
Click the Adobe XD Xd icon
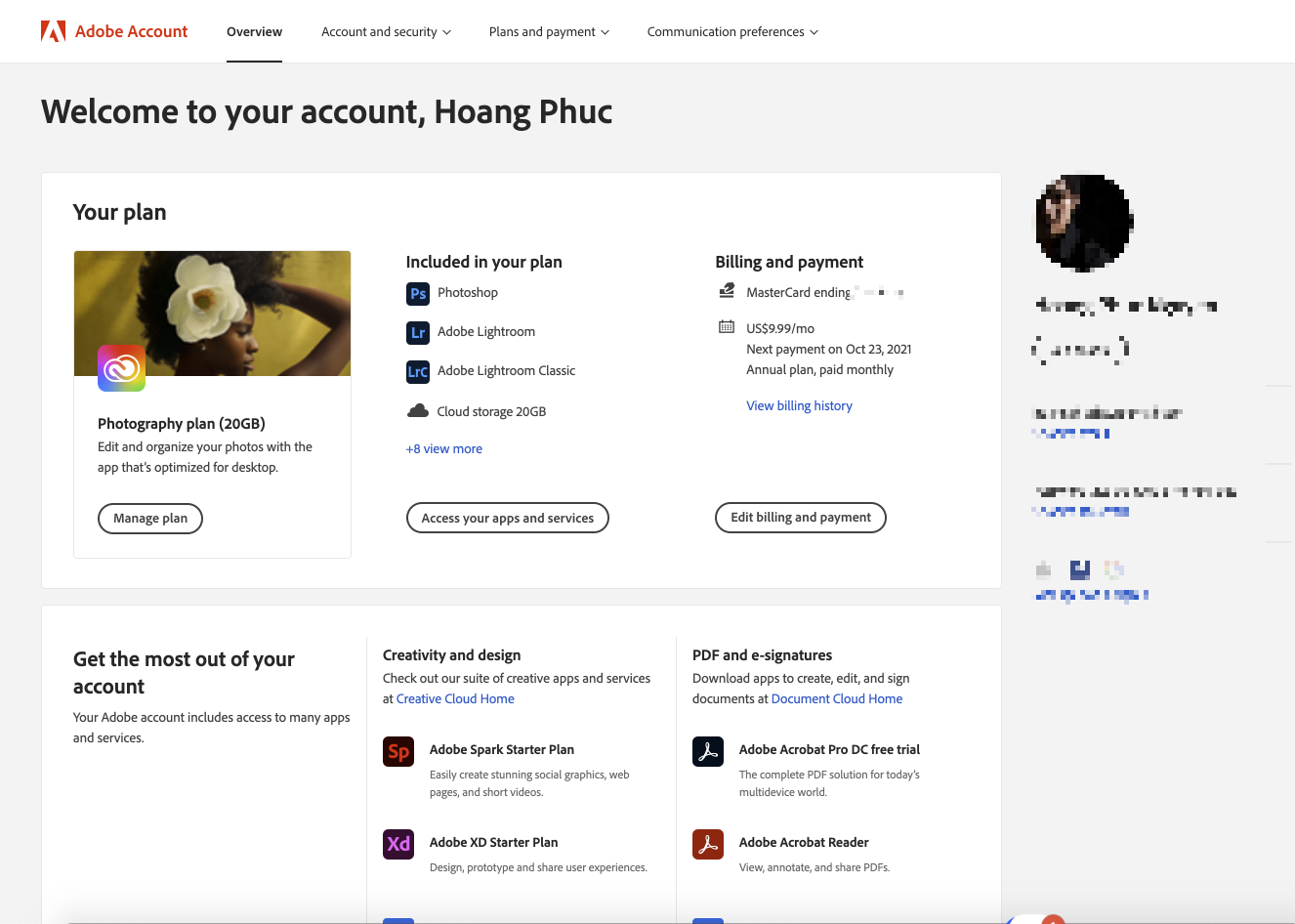point(398,844)
